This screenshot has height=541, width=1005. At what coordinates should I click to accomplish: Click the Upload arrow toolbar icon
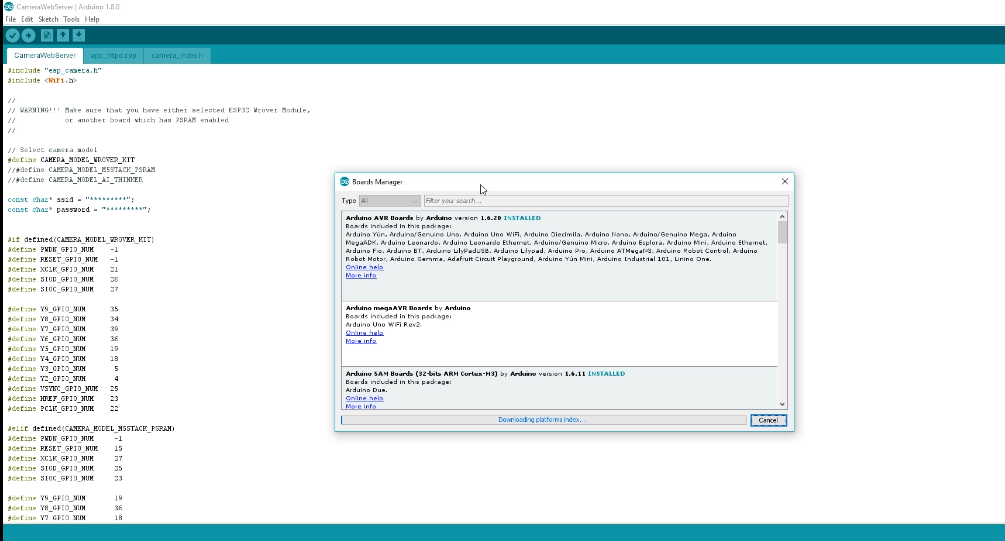[x=29, y=35]
